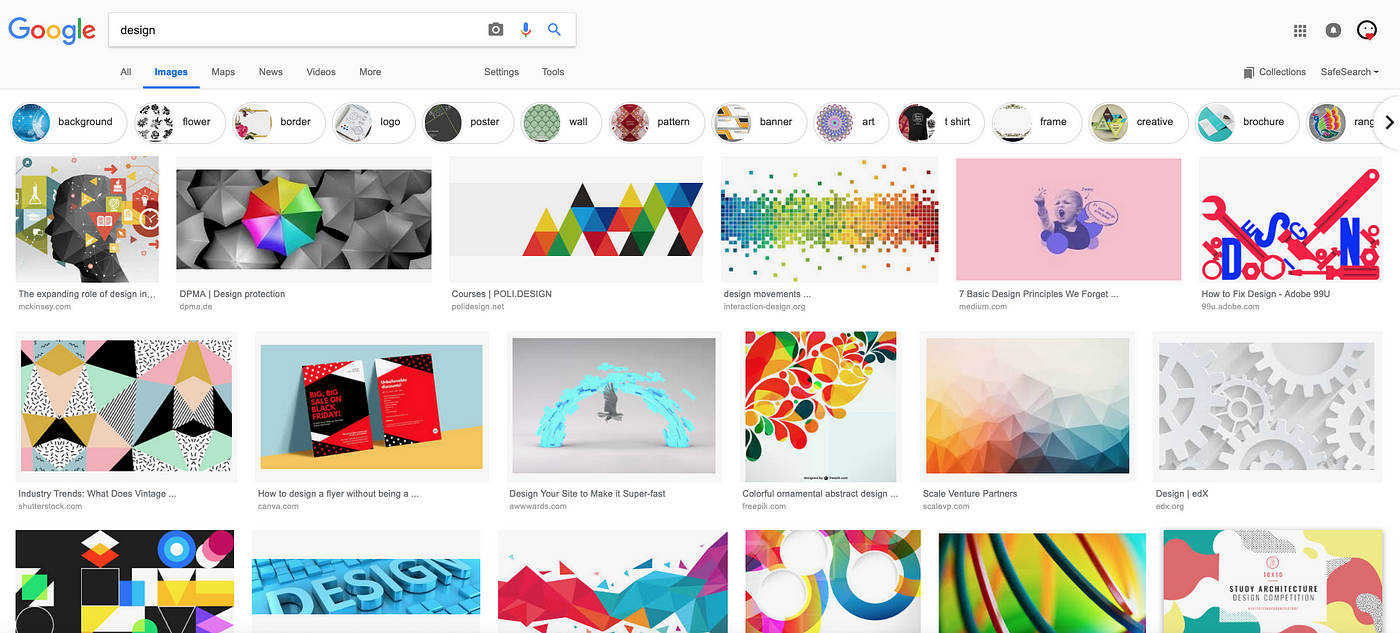Pick the banner suggestion chip
This screenshot has height=633, width=1400.
click(758, 122)
